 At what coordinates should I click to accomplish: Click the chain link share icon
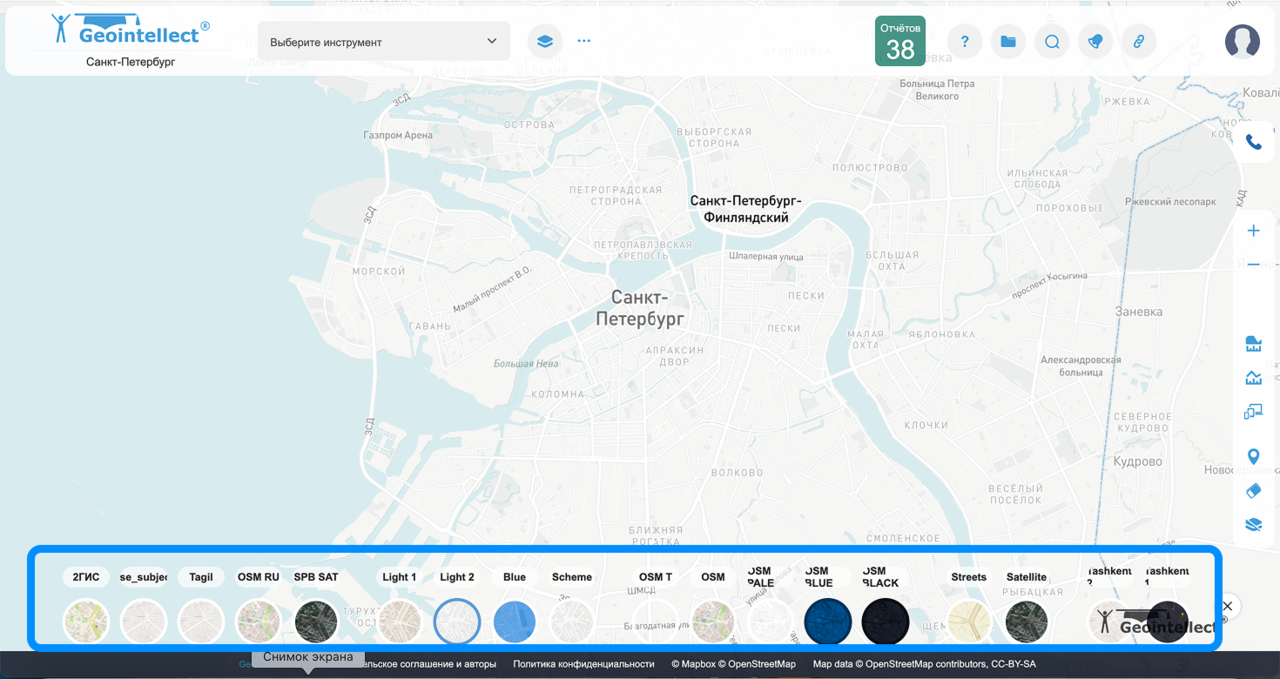1138,42
